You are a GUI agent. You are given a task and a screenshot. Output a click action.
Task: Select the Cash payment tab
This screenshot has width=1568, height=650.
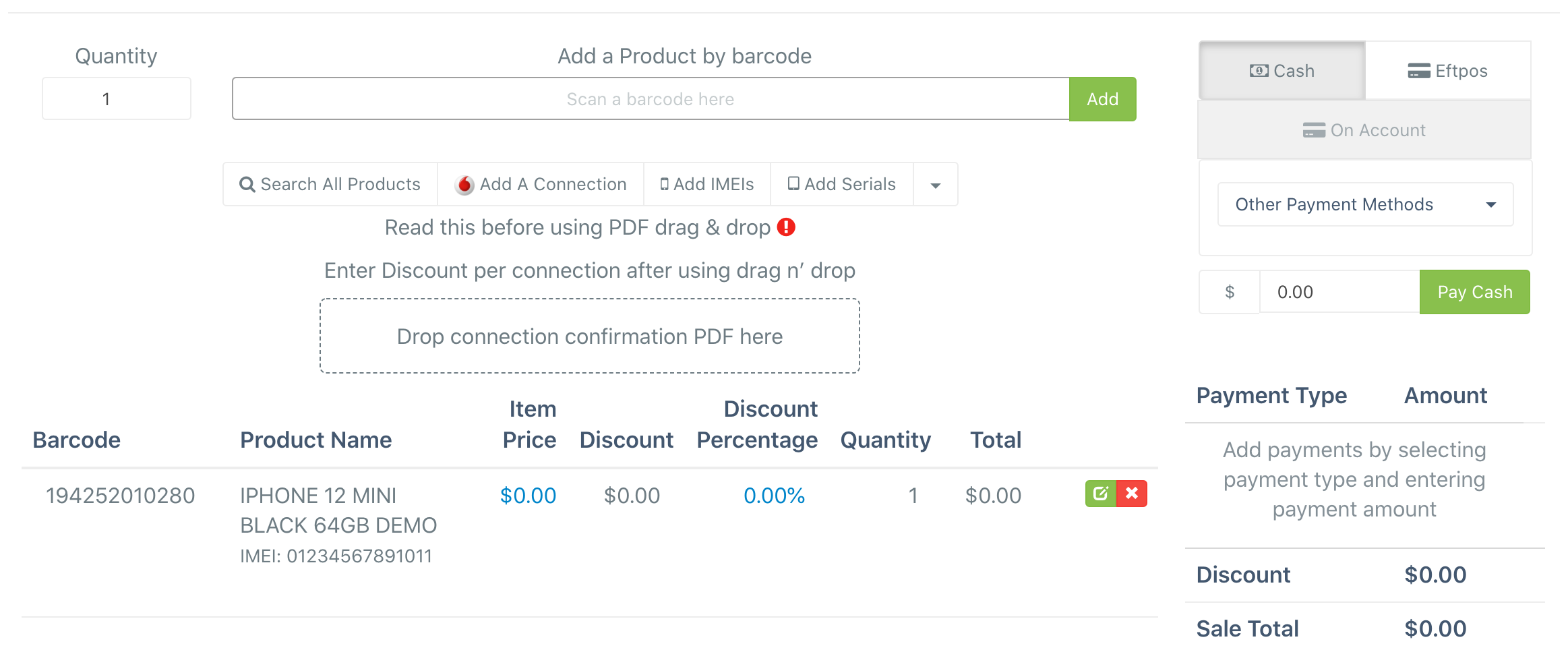(x=1282, y=71)
